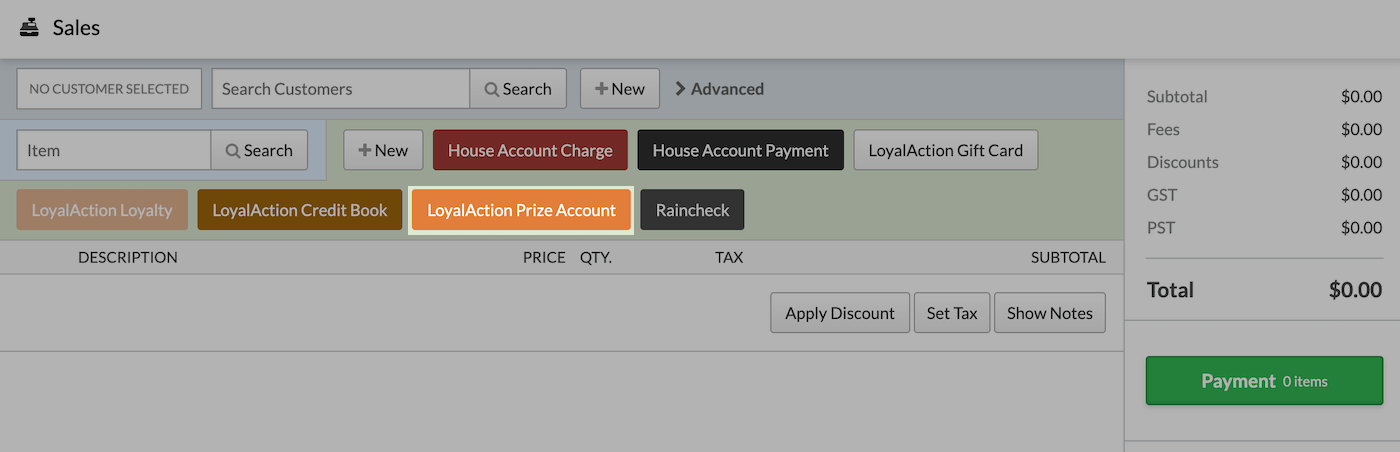Focus the Search Customers field
This screenshot has height=452, width=1400.
341,89
